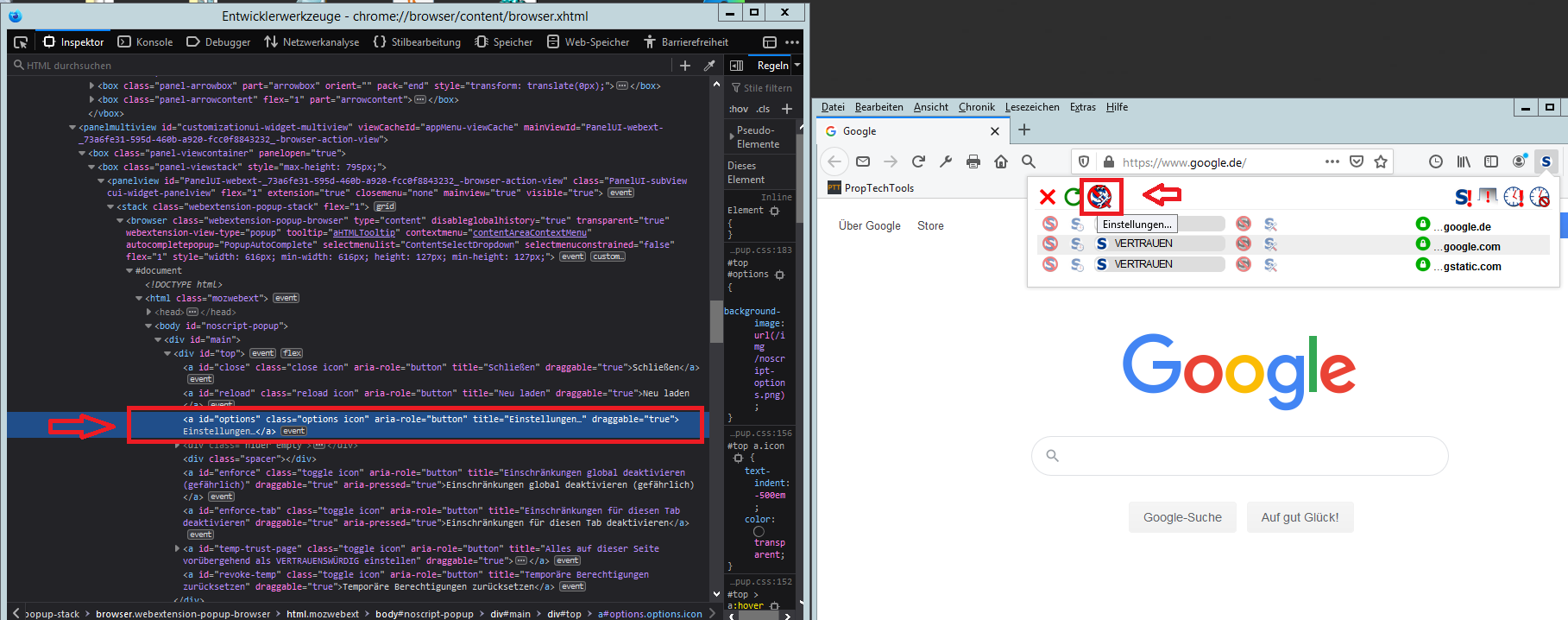Open NoScript settings (Einstellungen) icon
Viewport: 1568px width, 620px height.
(x=1099, y=197)
